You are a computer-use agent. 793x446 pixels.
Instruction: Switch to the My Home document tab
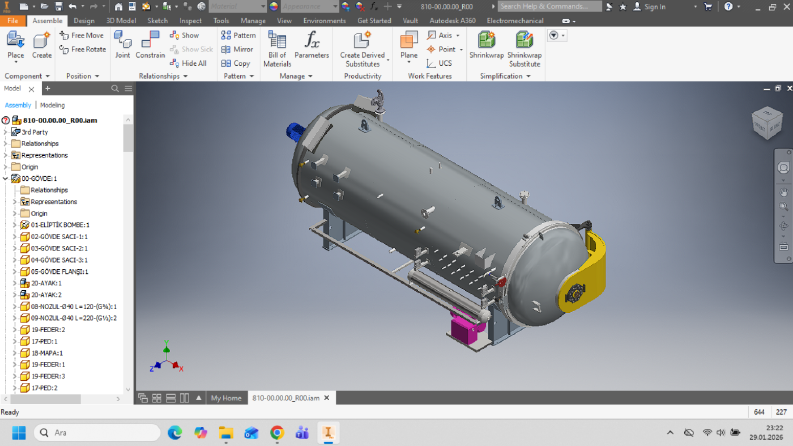(x=226, y=398)
